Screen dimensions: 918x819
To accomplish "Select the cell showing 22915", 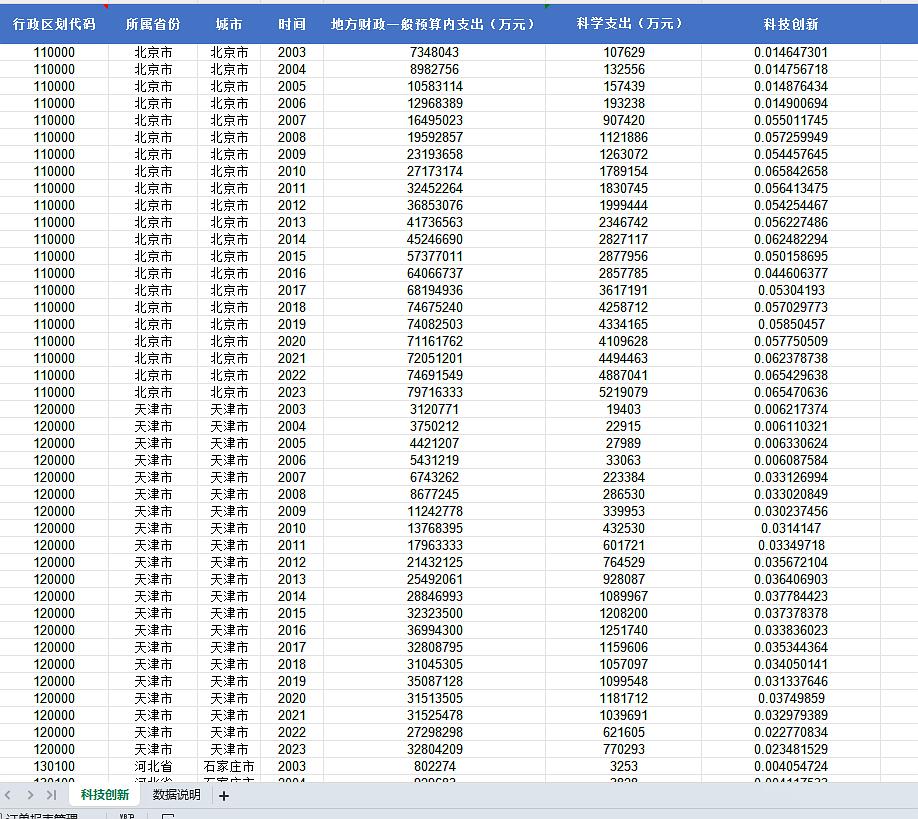I will (624, 426).
